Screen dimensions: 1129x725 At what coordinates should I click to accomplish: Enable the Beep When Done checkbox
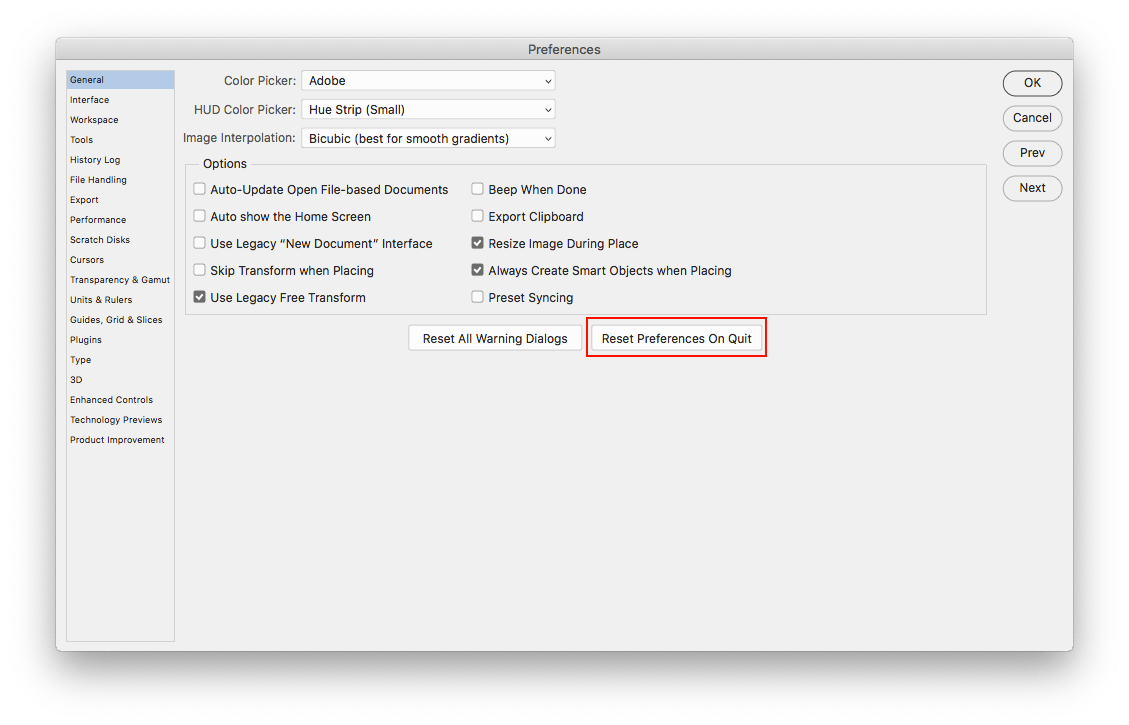(x=477, y=189)
